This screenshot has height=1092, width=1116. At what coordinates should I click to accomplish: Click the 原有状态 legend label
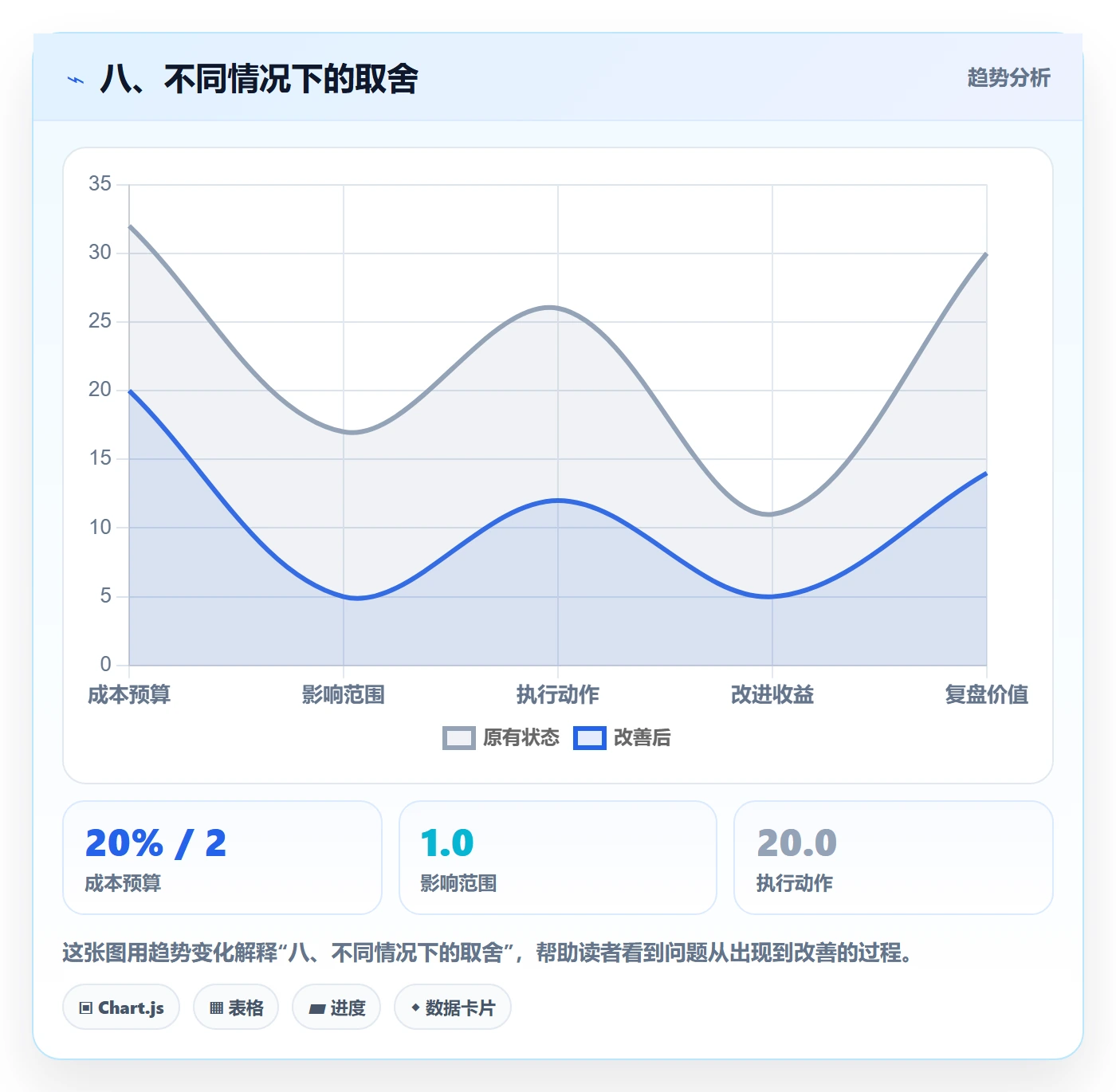tap(521, 738)
